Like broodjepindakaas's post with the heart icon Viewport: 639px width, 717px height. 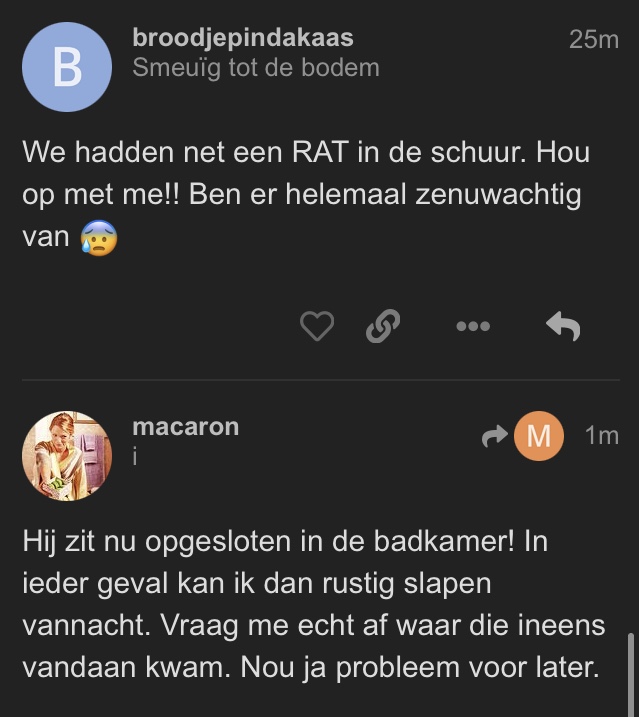(x=317, y=326)
